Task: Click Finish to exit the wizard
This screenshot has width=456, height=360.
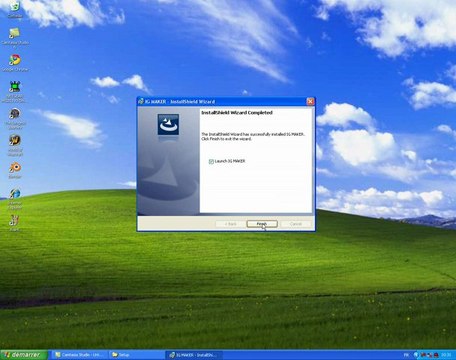Action: tap(262, 224)
